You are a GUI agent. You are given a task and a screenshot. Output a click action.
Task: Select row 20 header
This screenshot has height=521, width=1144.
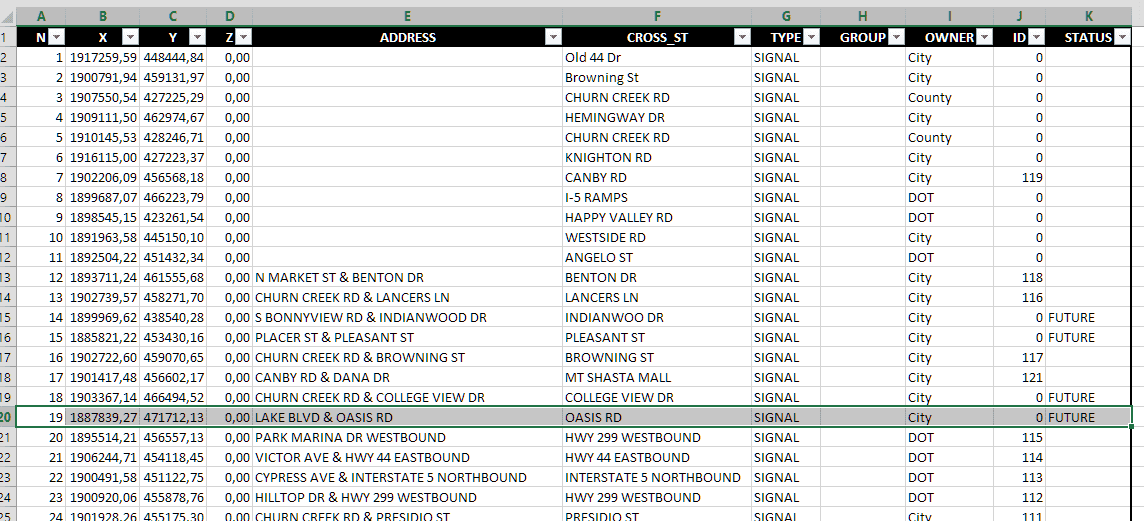7,417
